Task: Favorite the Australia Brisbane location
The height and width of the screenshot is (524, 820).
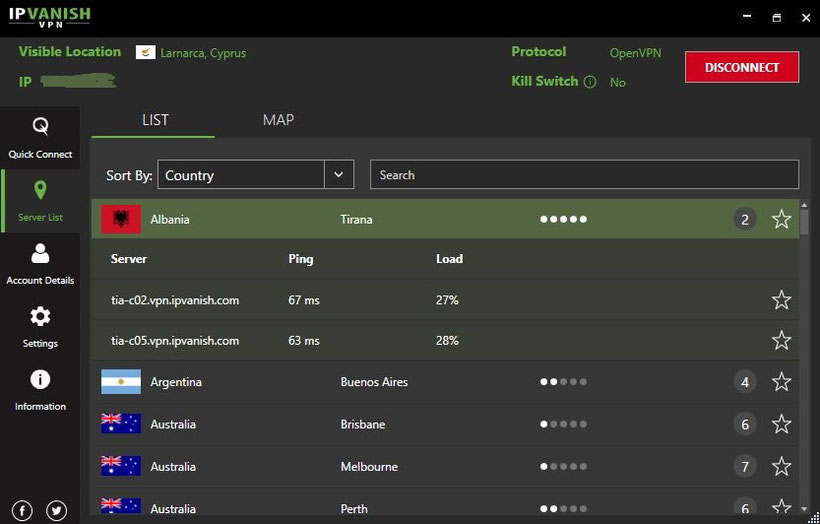Action: point(781,424)
